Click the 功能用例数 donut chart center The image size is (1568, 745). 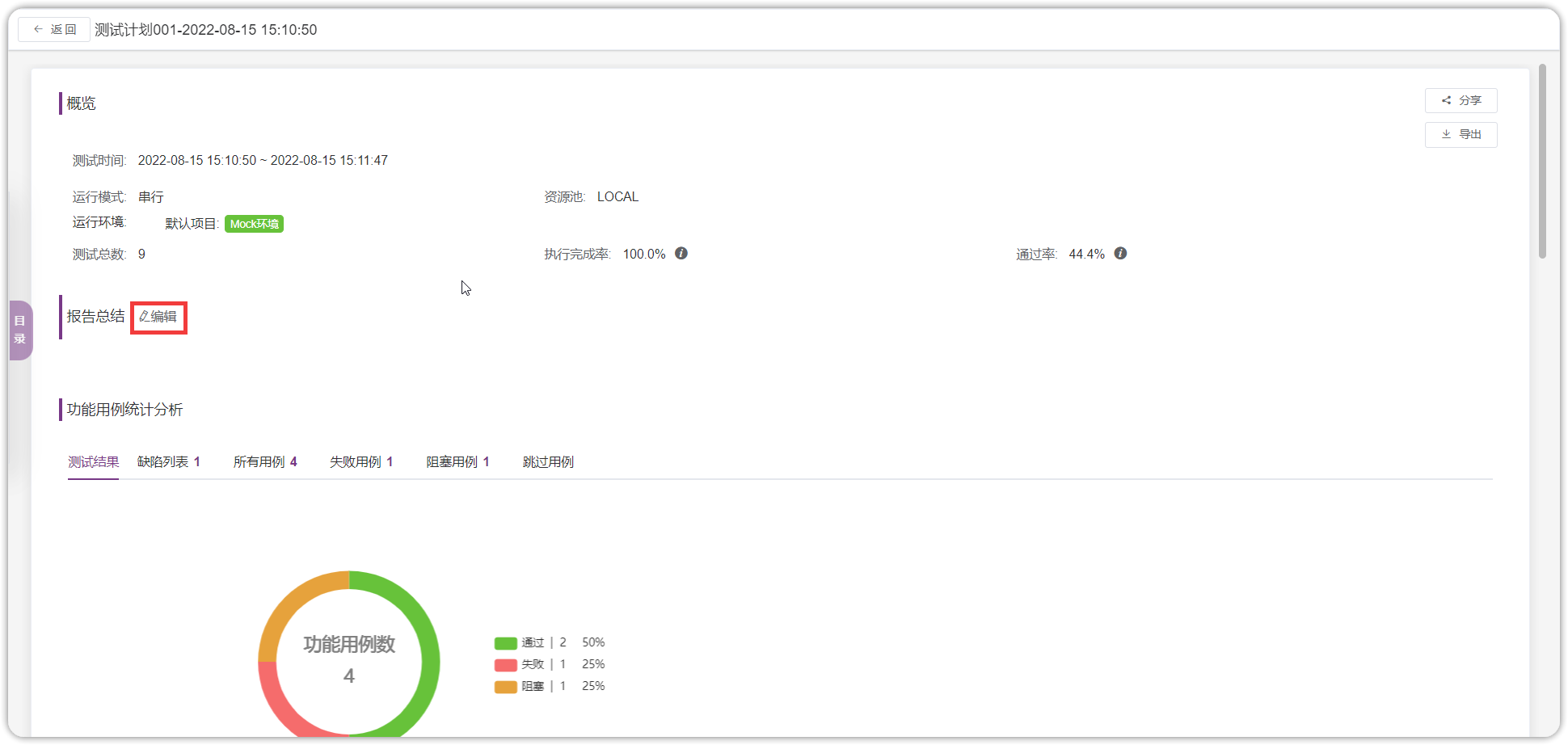click(349, 659)
